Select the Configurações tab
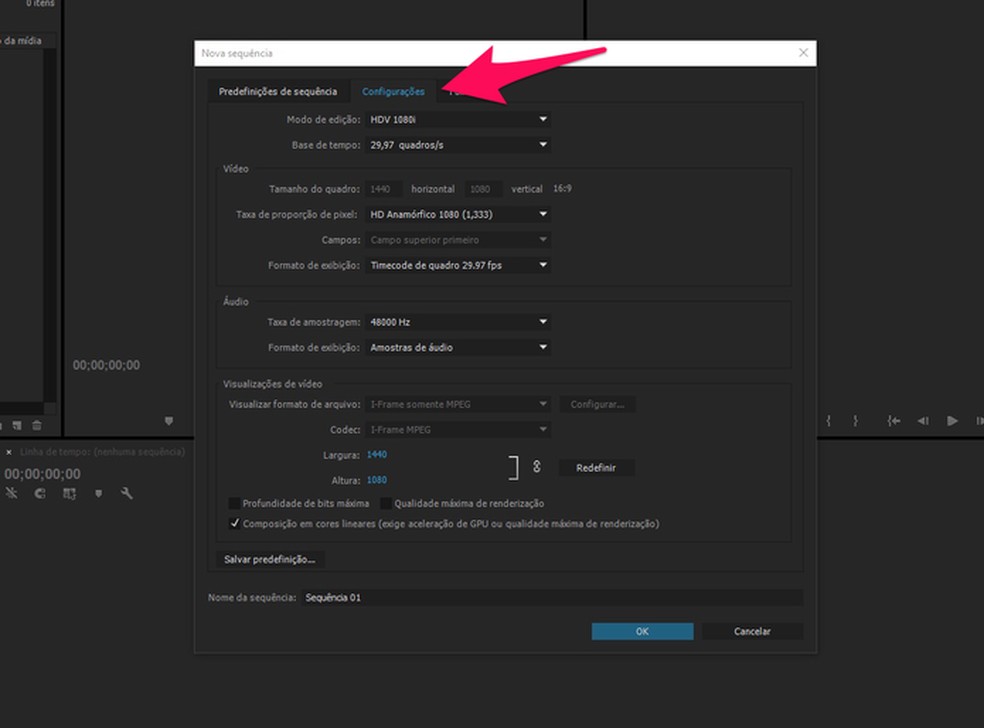The height and width of the screenshot is (728, 984). tap(393, 92)
